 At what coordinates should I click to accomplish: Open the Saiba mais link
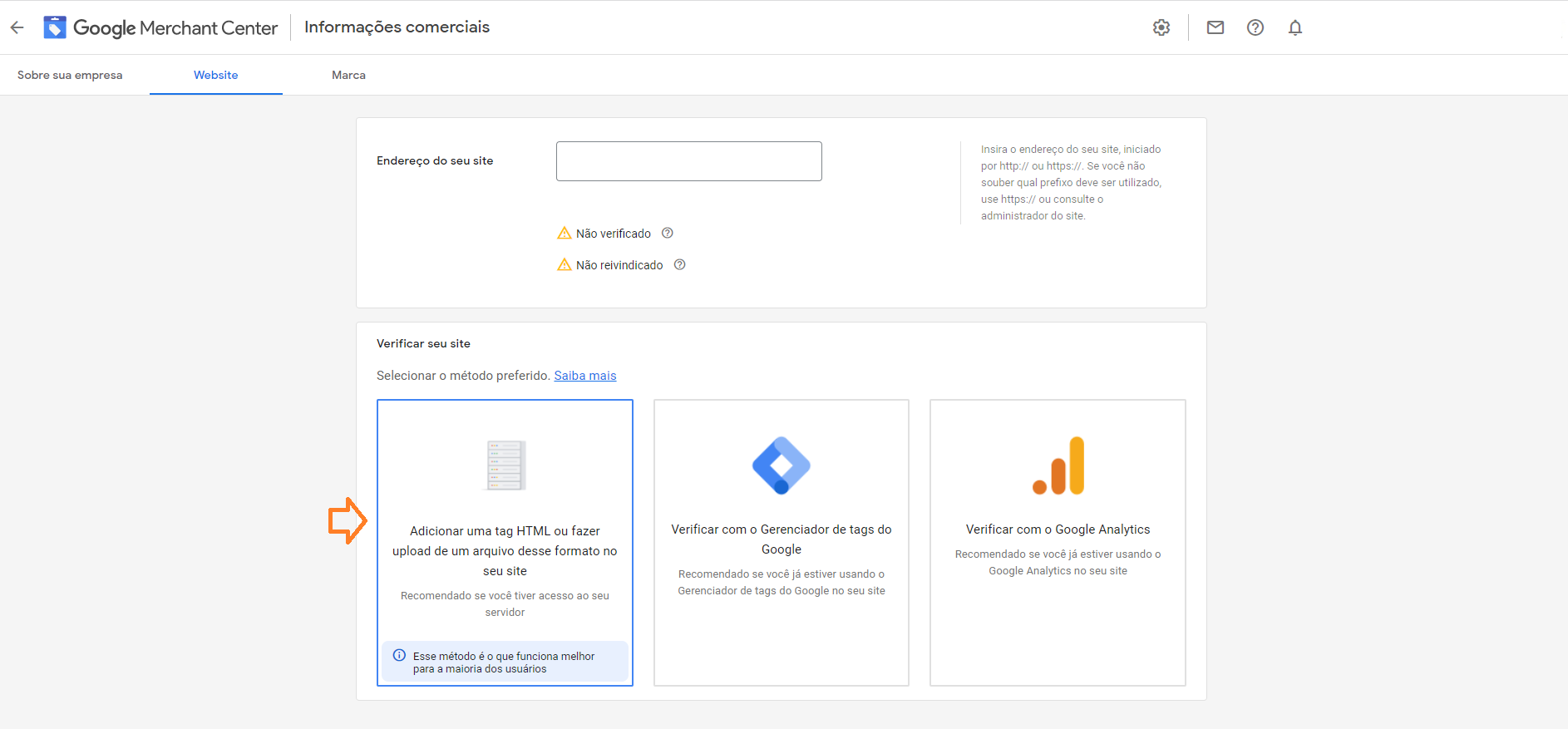coord(585,376)
